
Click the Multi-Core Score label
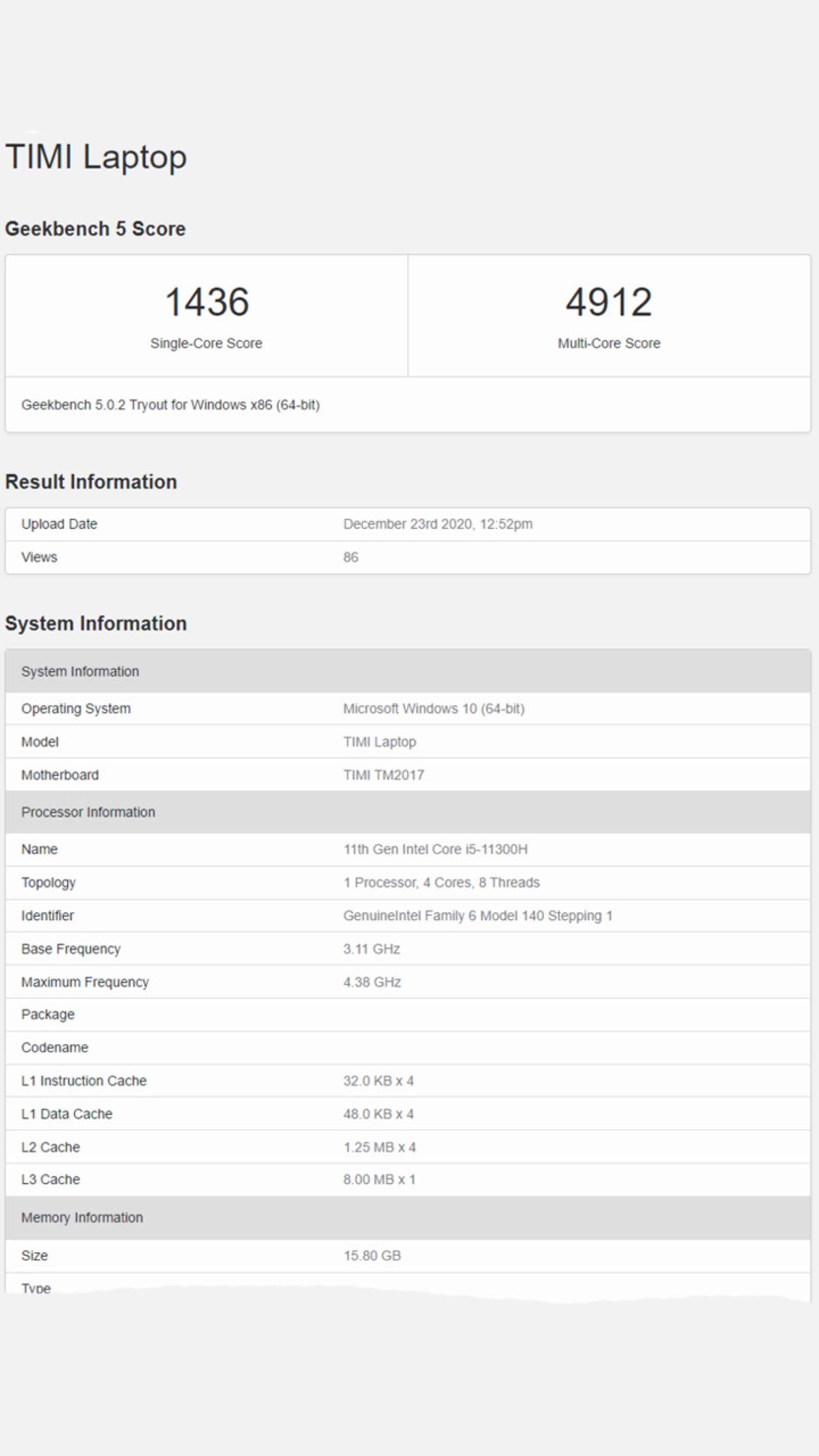(x=609, y=343)
